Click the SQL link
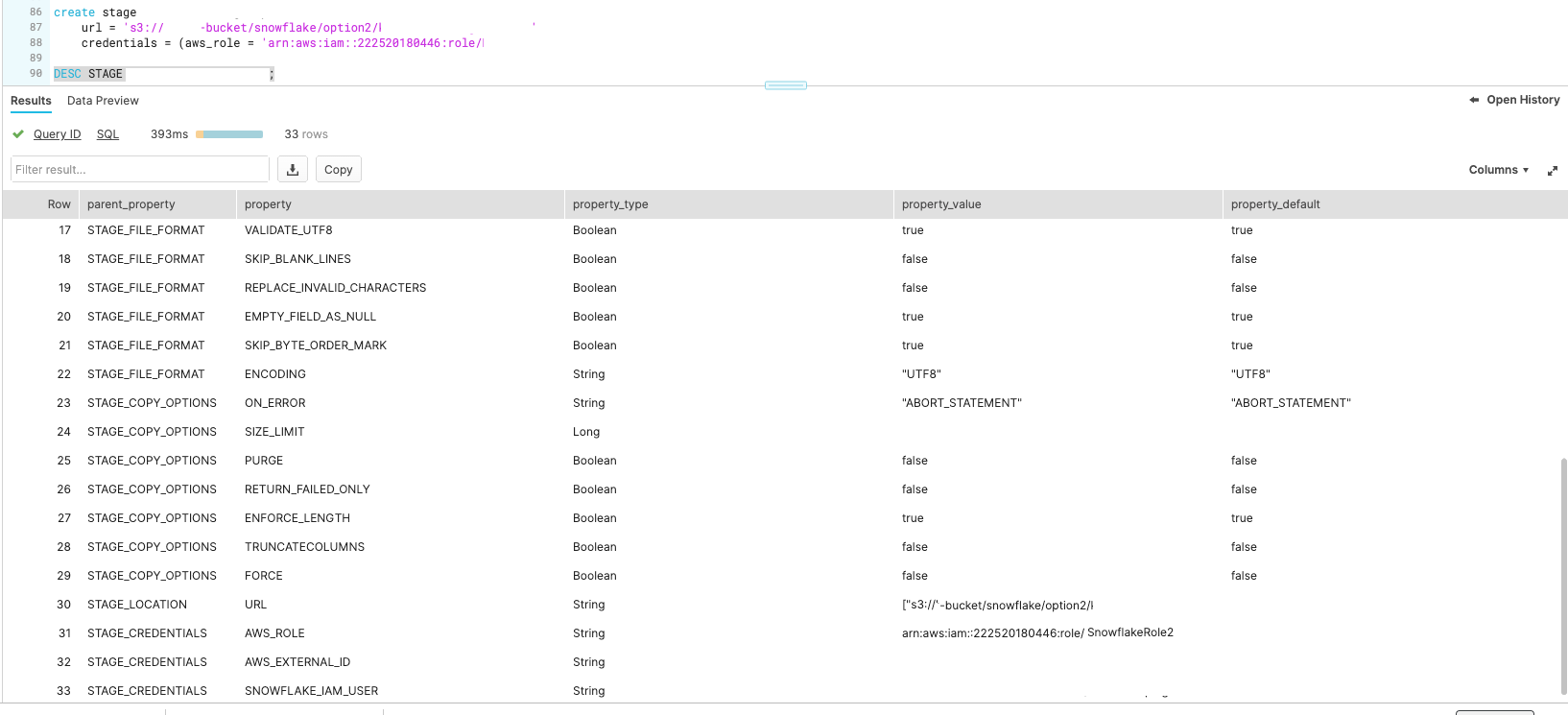 107,134
